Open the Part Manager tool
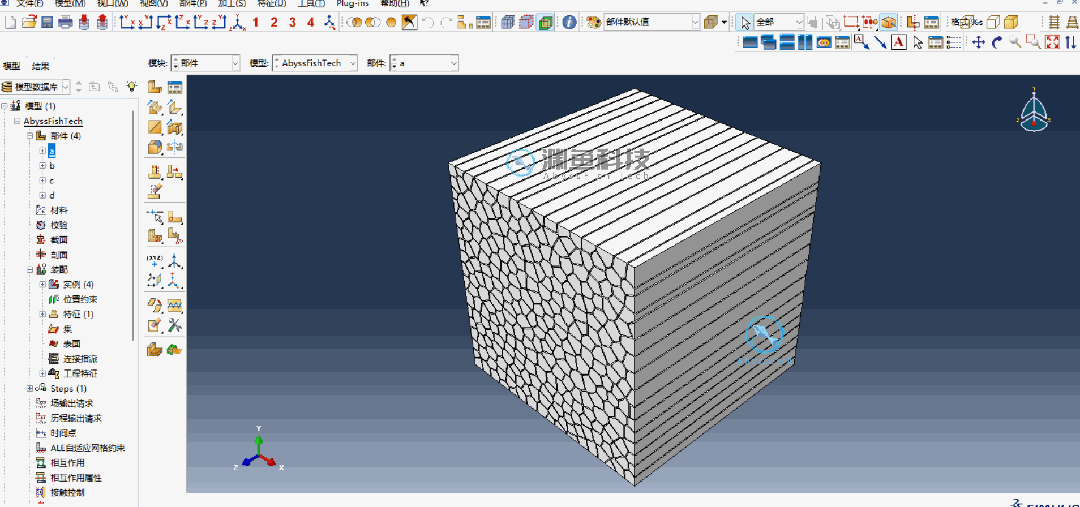 tap(175, 87)
